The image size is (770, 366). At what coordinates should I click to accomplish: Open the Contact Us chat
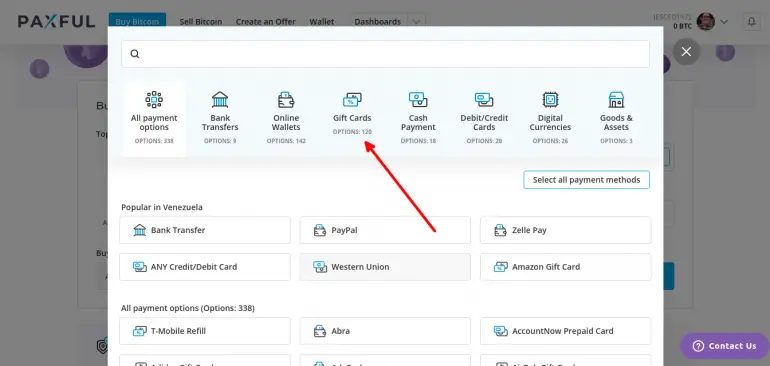point(724,346)
